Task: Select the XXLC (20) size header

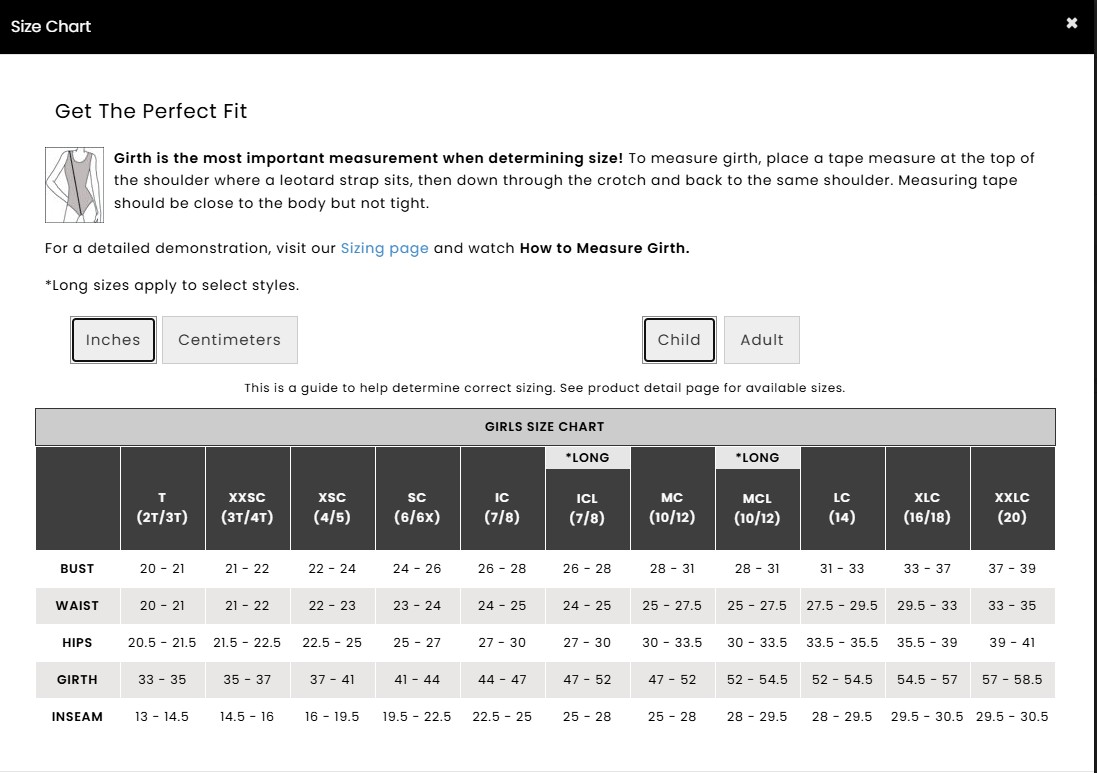Action: click(1012, 507)
